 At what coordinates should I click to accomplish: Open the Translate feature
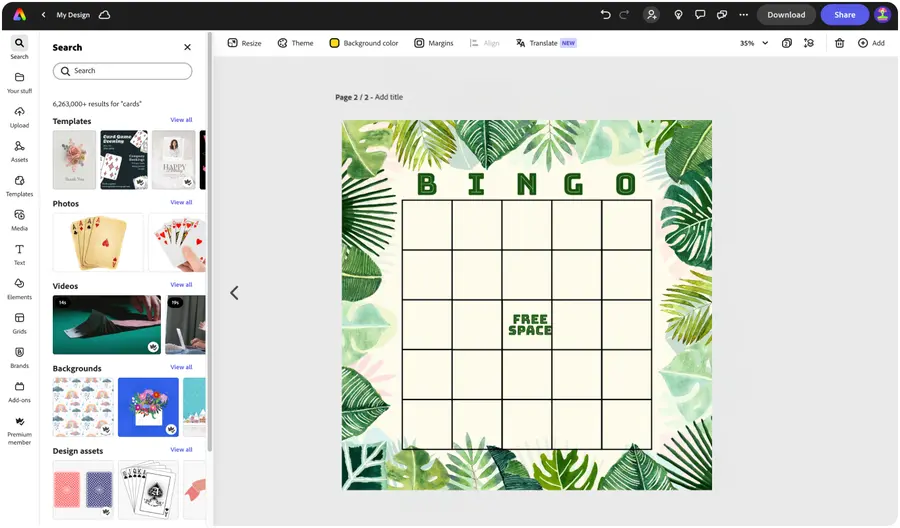point(546,43)
